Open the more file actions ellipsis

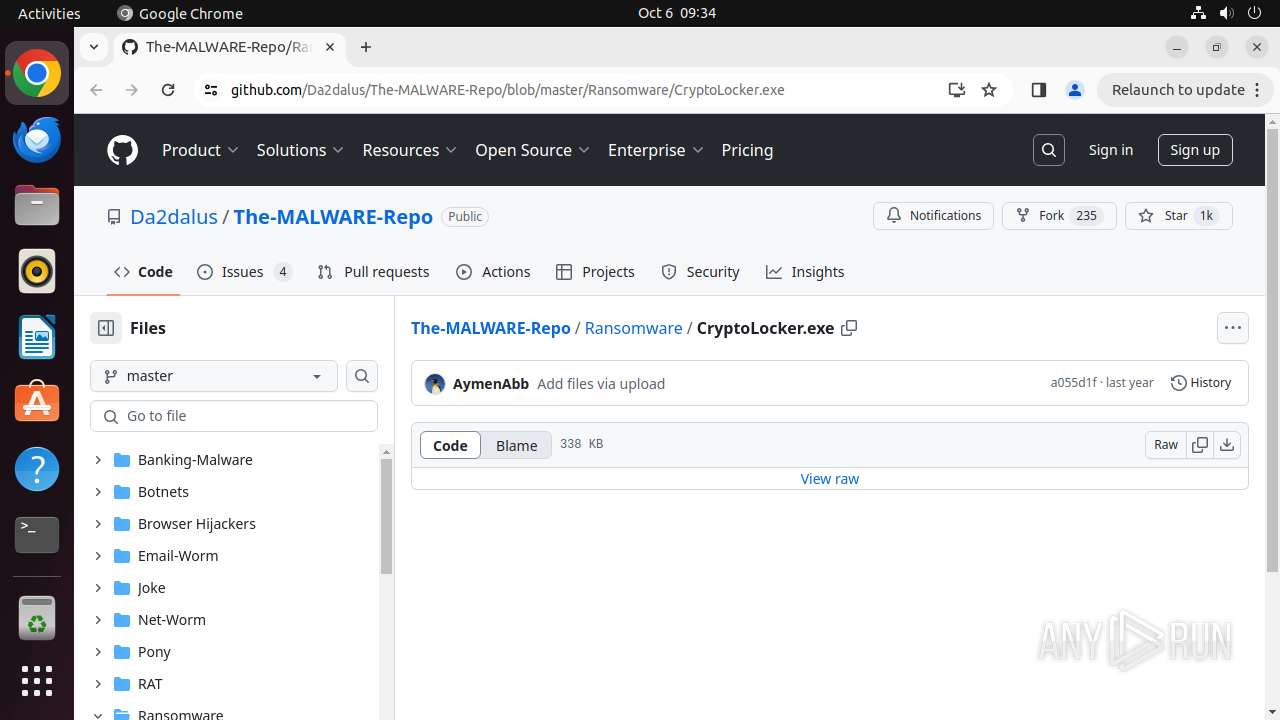coord(1233,328)
